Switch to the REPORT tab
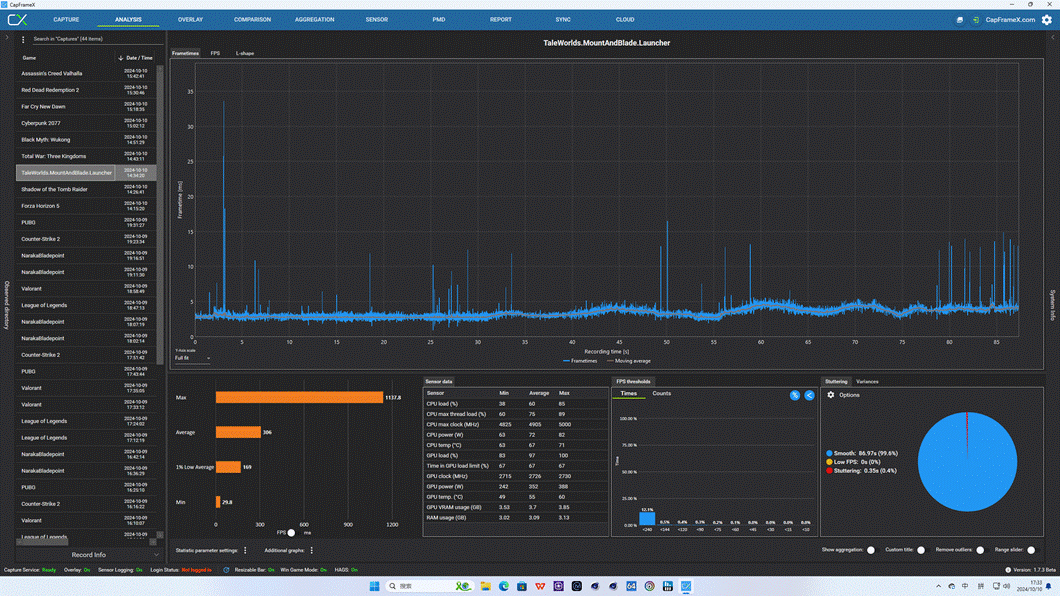The image size is (1060, 596). (x=501, y=20)
